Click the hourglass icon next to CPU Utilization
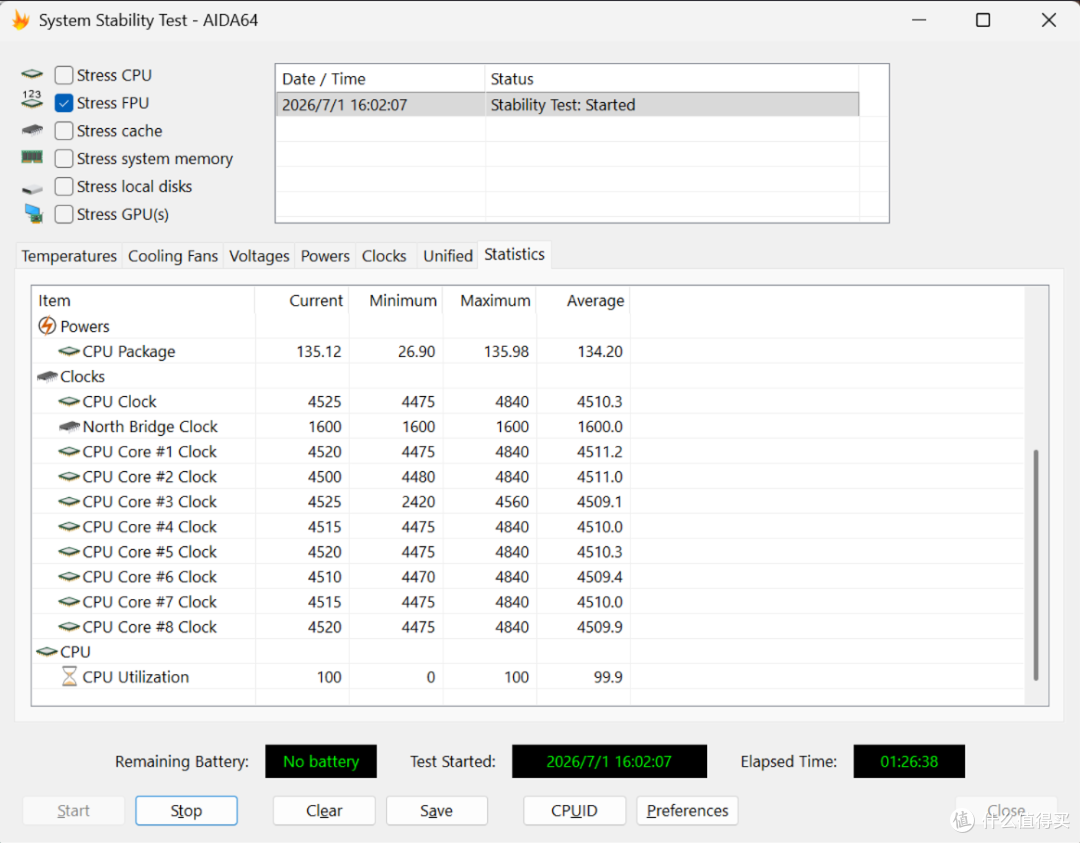Screen dimensions: 1080x843 pos(69,676)
